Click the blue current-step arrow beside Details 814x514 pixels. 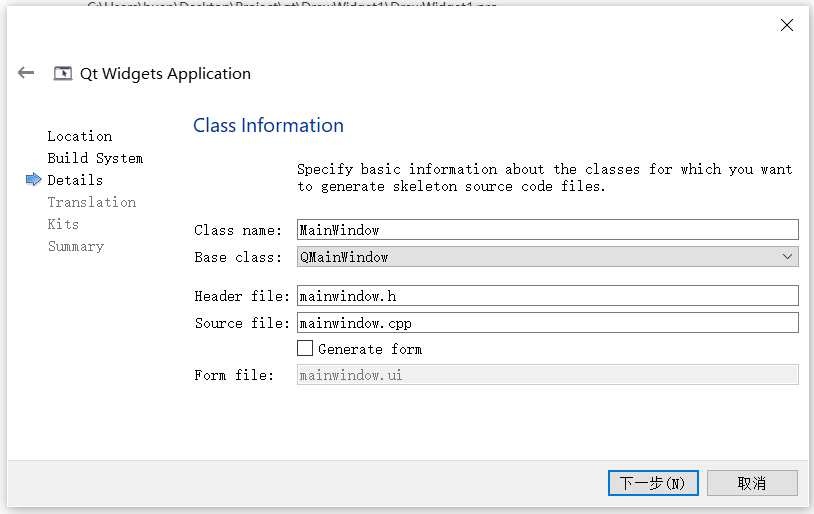pos(34,180)
